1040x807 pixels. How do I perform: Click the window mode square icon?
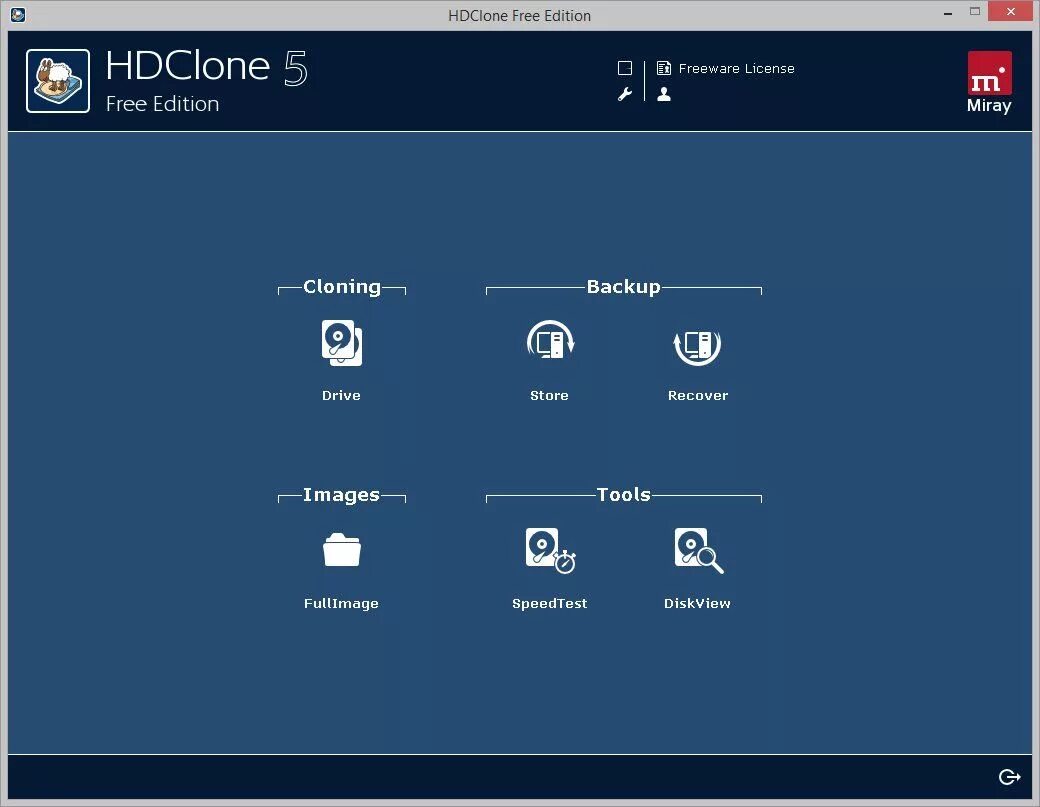(625, 68)
